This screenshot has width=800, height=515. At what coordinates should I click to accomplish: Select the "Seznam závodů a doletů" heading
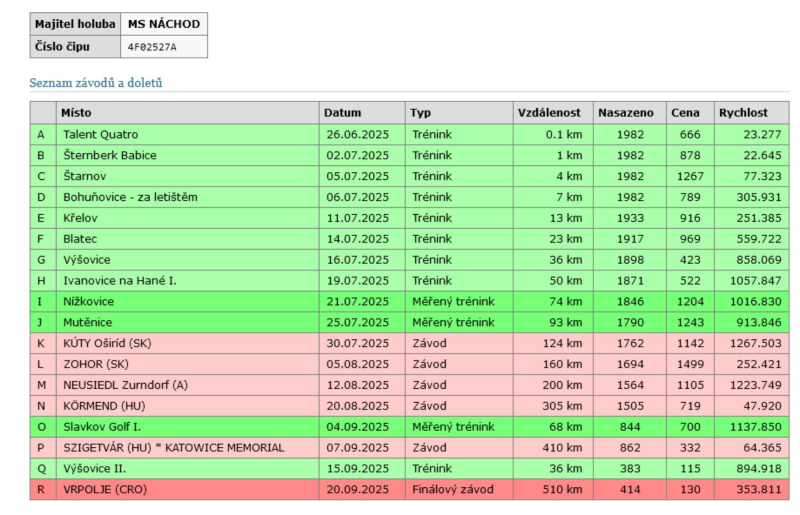[x=96, y=83]
